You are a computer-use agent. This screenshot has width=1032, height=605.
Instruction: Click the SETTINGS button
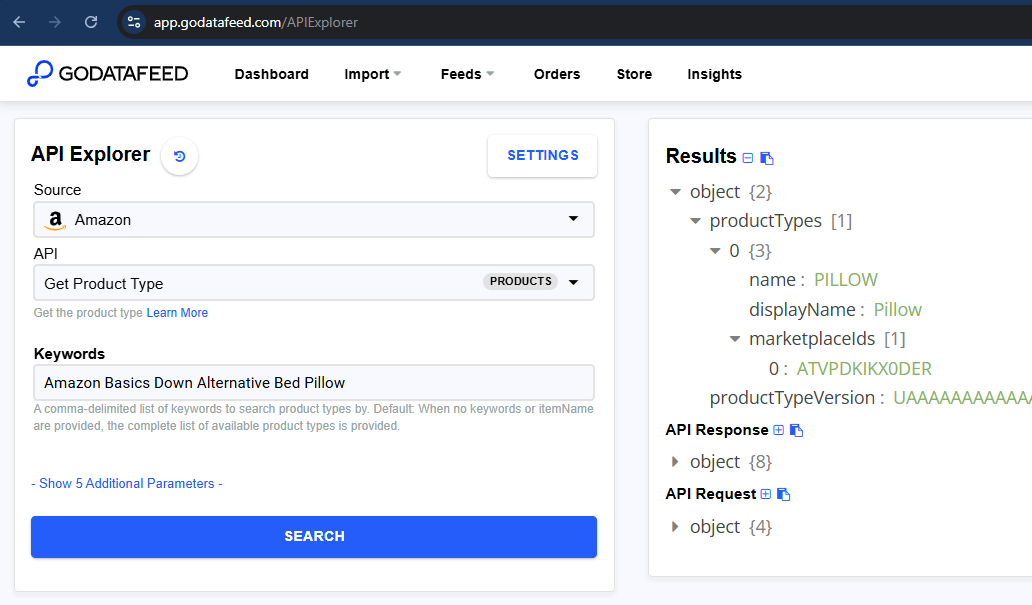coord(542,155)
